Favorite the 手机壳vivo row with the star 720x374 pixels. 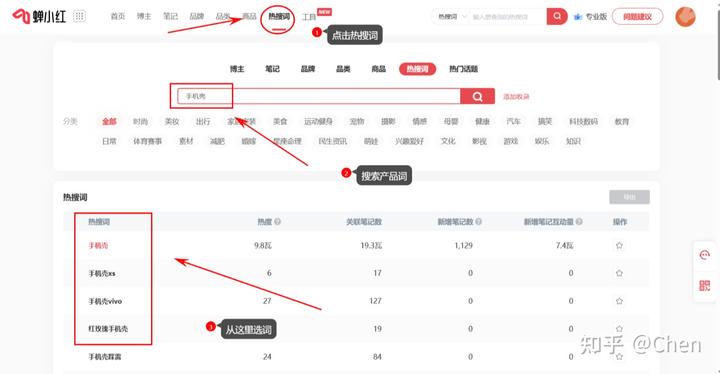point(619,301)
